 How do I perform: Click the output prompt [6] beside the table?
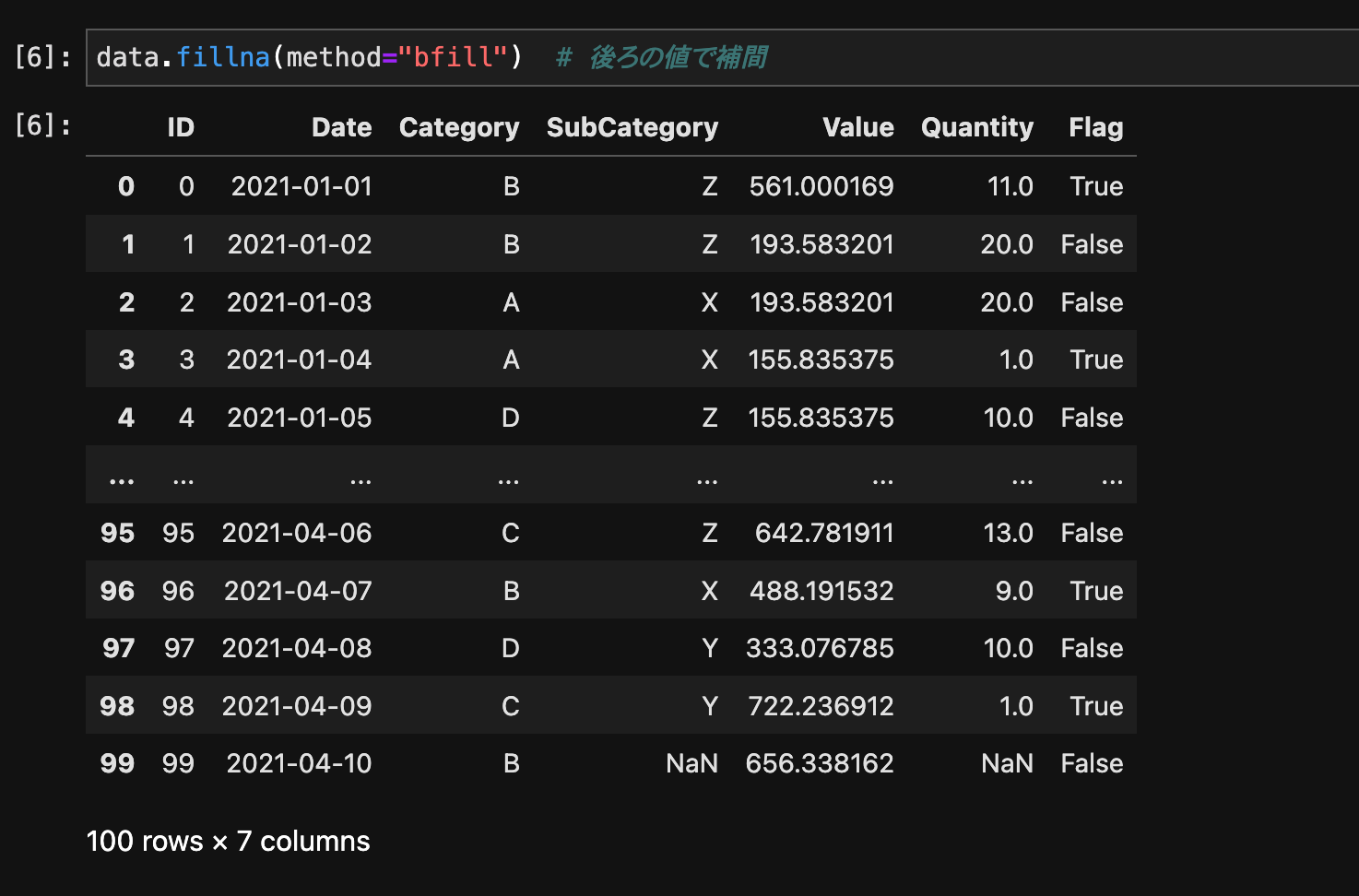point(42,125)
